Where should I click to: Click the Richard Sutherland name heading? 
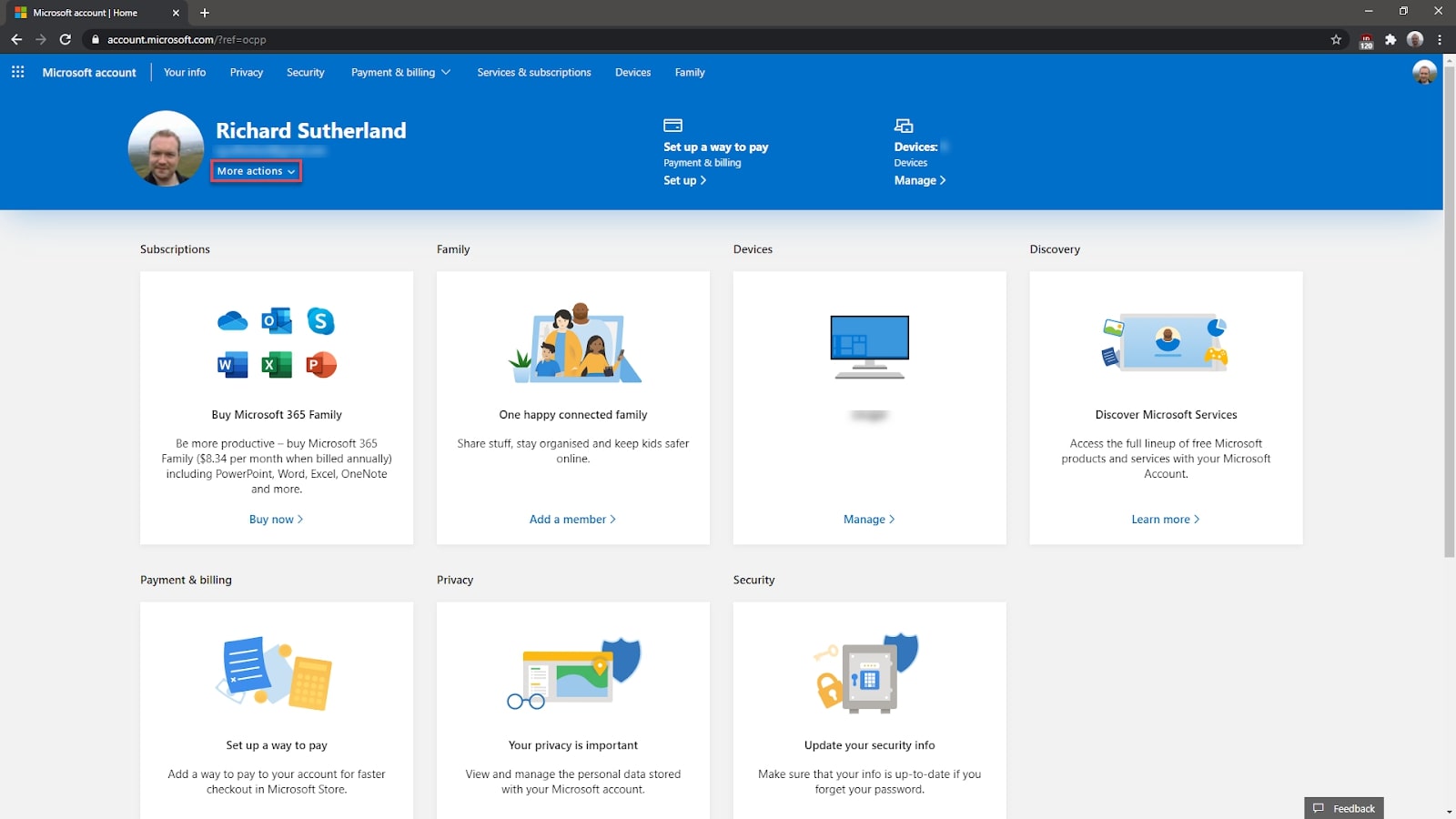click(311, 130)
